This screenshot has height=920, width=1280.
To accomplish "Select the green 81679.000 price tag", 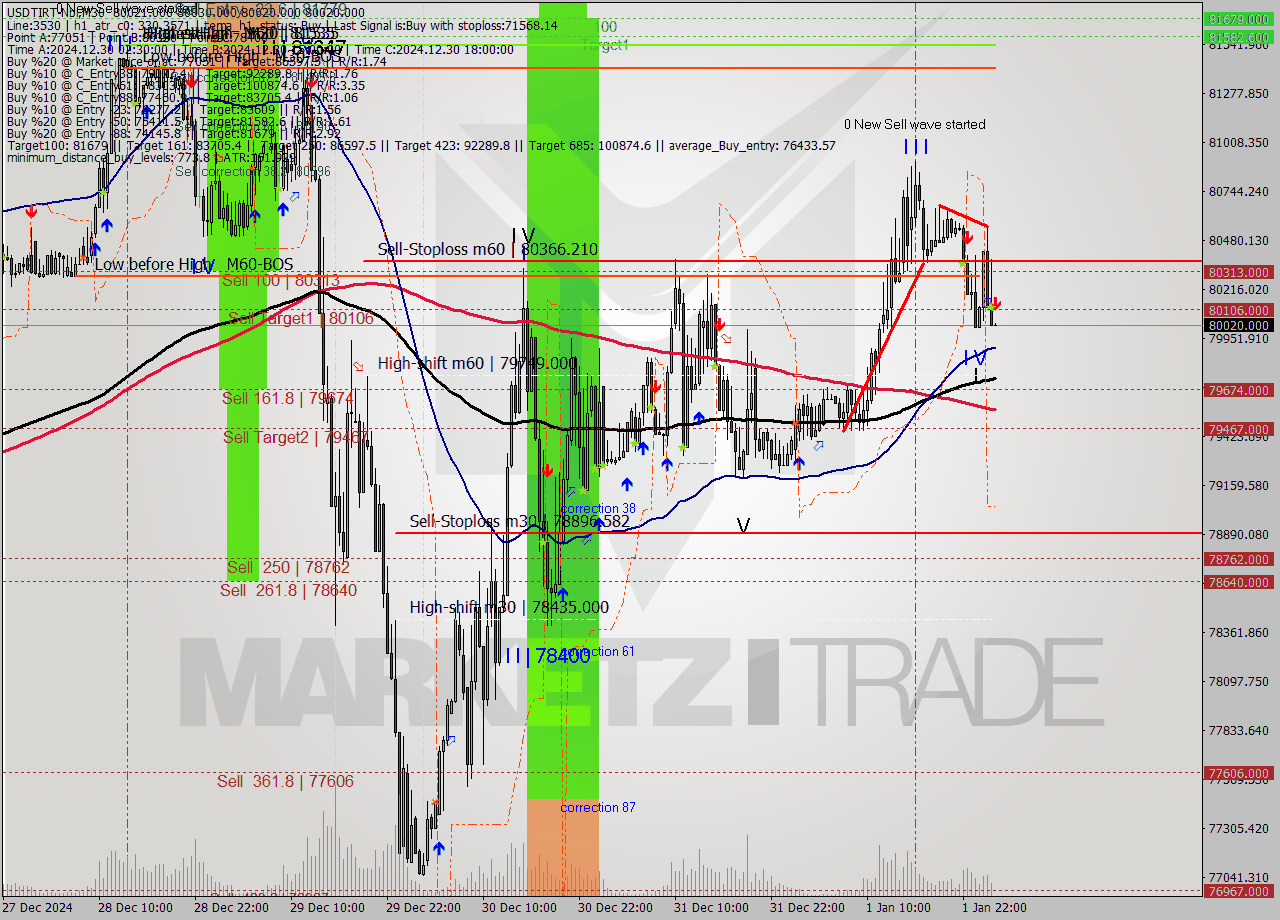I will (1240, 19).
